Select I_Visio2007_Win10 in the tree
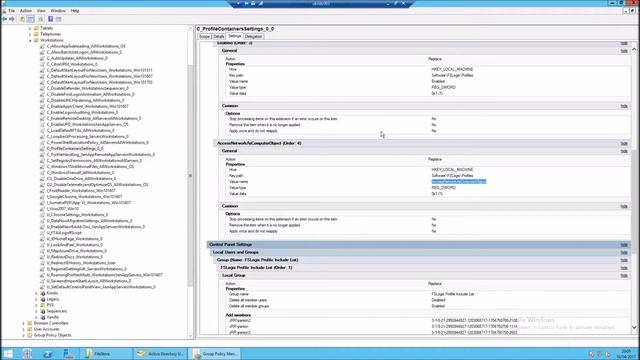The height and width of the screenshot is (360, 640). [x=62, y=209]
